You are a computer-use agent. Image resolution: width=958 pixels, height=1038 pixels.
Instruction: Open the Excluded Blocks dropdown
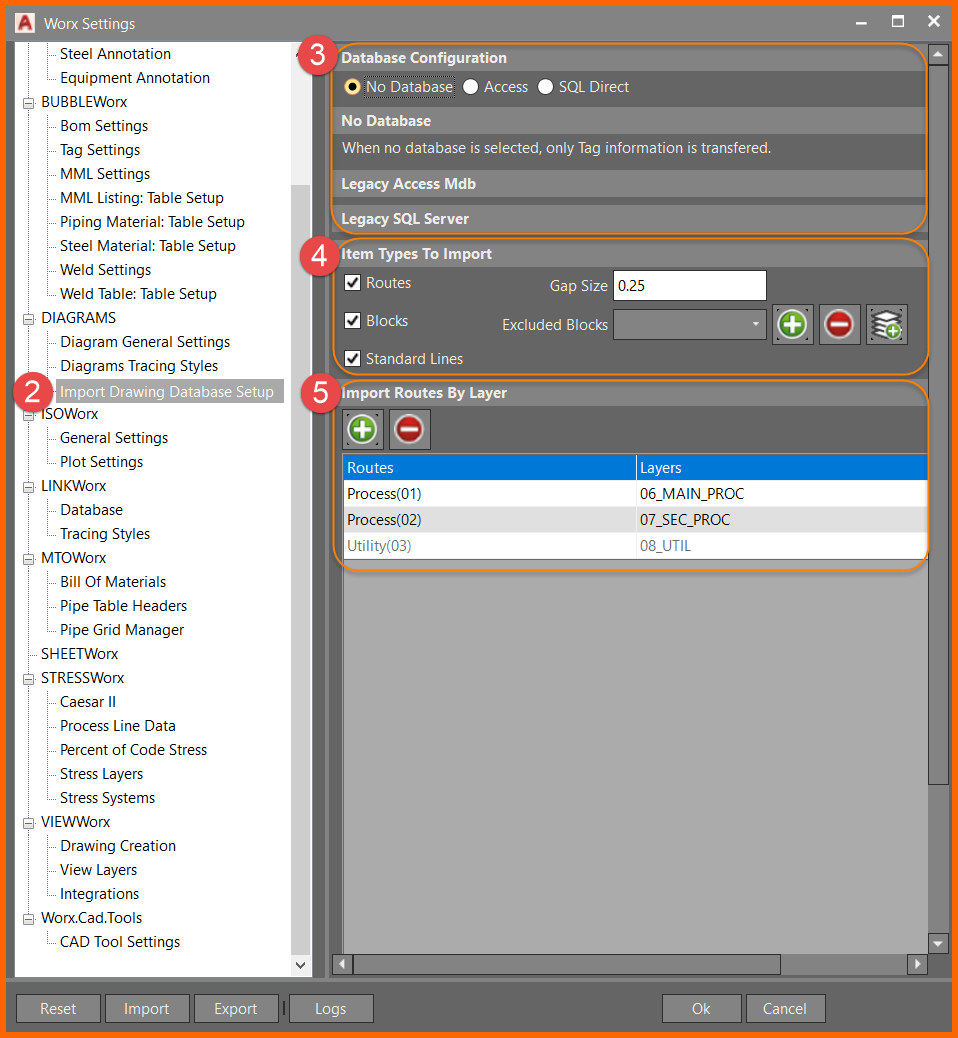click(x=689, y=324)
